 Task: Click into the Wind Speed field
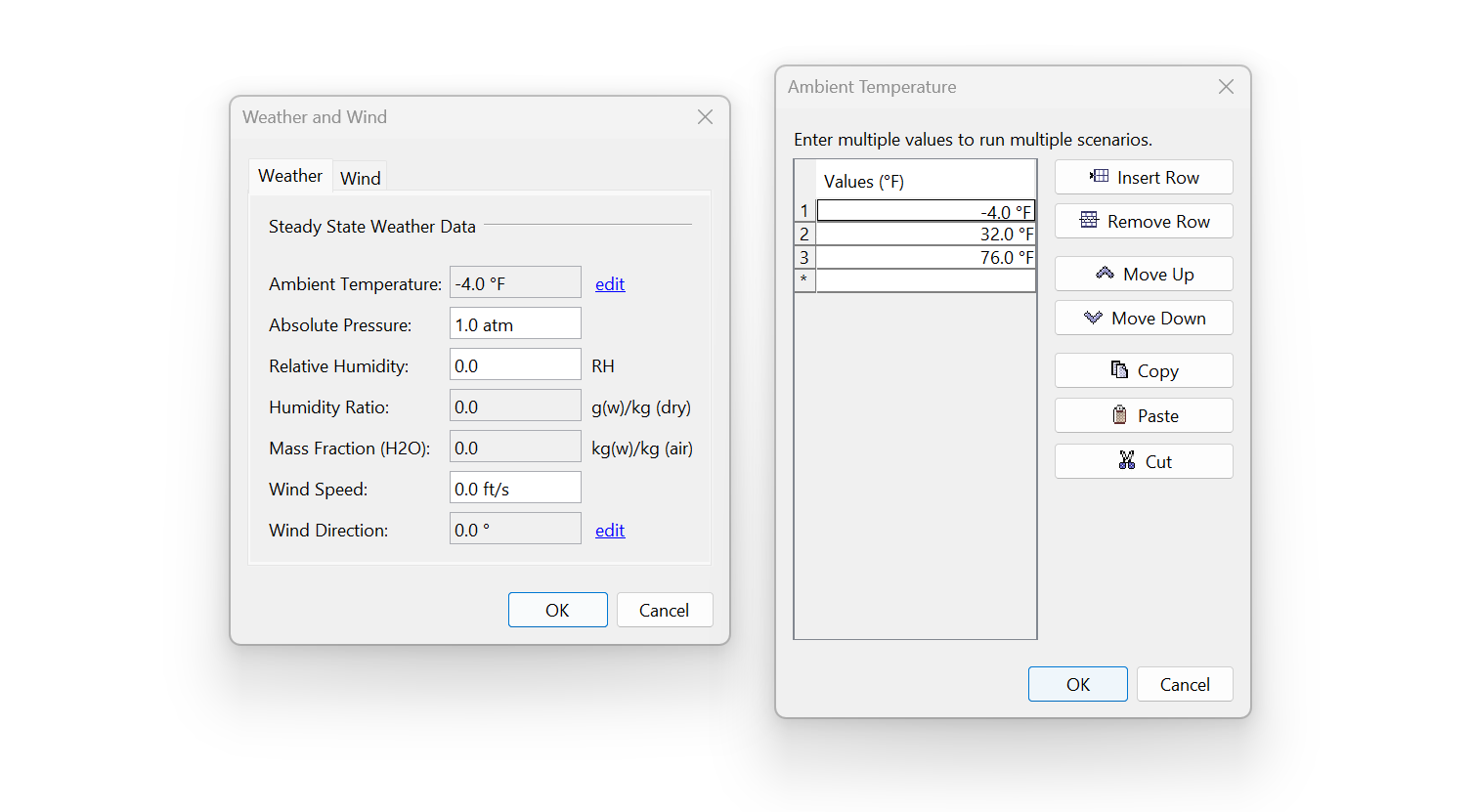515,489
